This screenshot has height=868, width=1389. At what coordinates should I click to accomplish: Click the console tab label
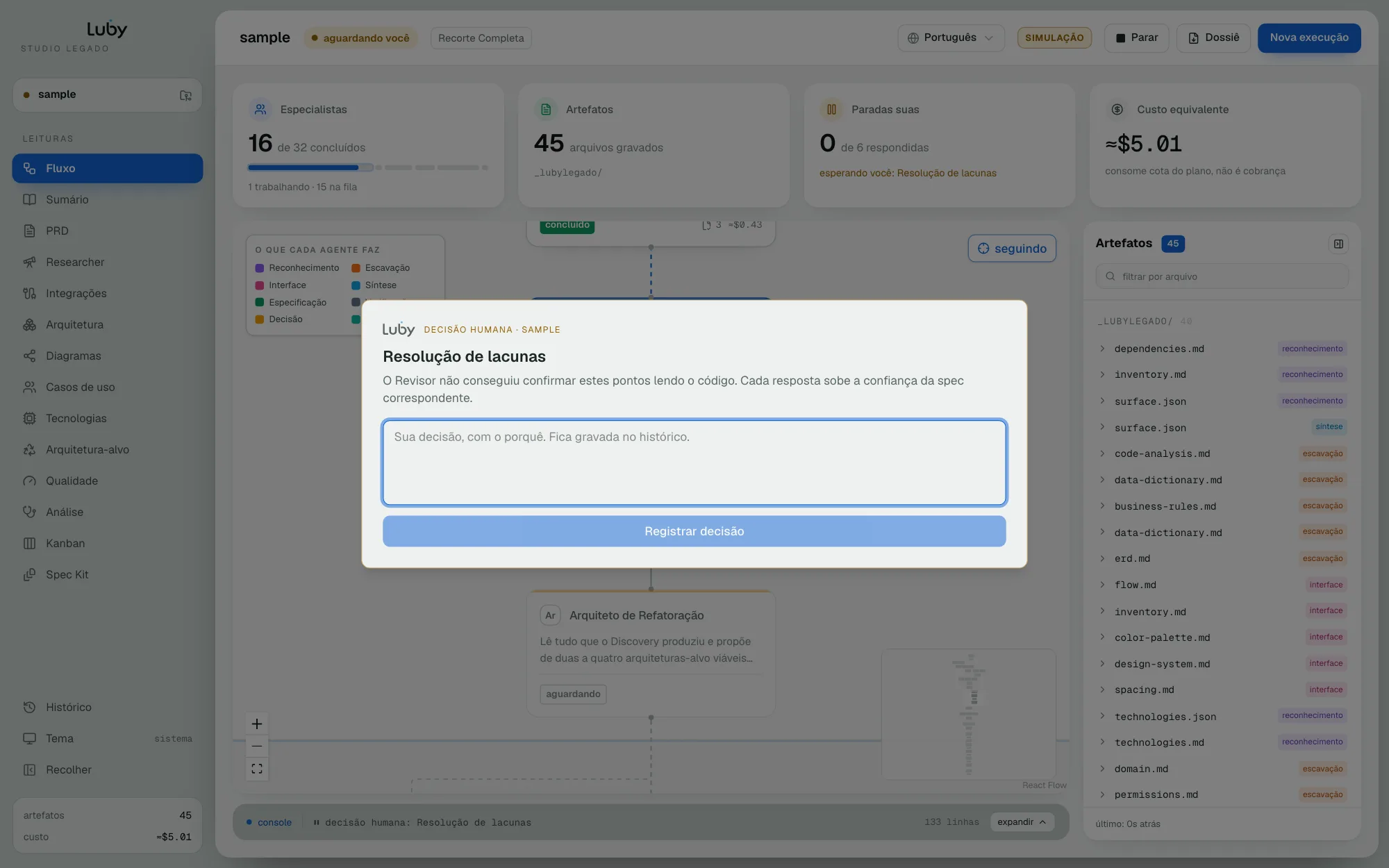[274, 822]
